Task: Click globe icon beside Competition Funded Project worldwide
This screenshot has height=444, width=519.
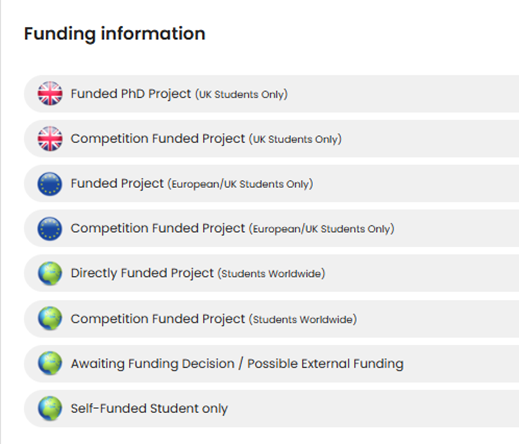Action: [50, 319]
